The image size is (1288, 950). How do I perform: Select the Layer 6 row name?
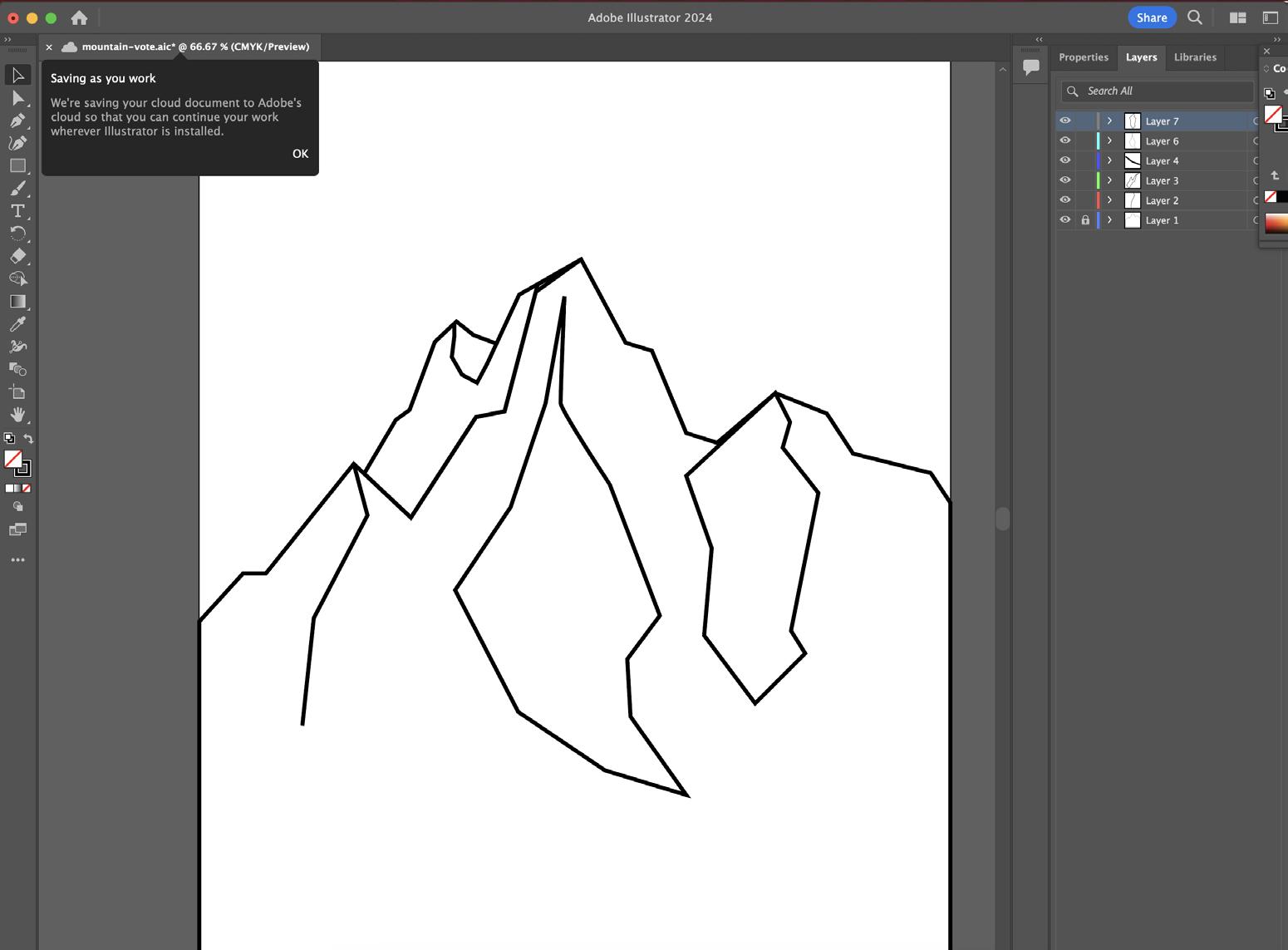coord(1162,141)
